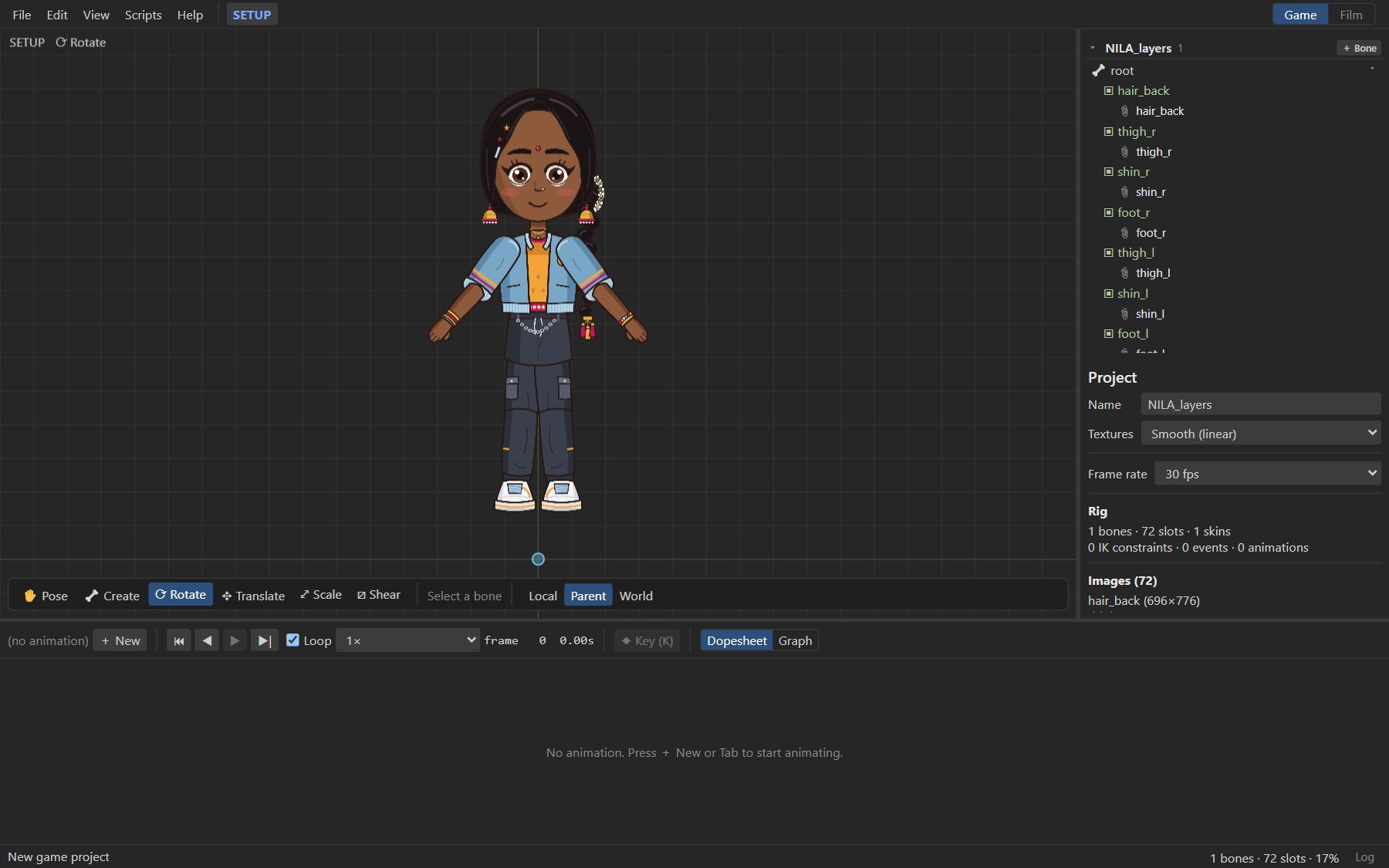Click the shin_l slot square icon

tap(1109, 293)
